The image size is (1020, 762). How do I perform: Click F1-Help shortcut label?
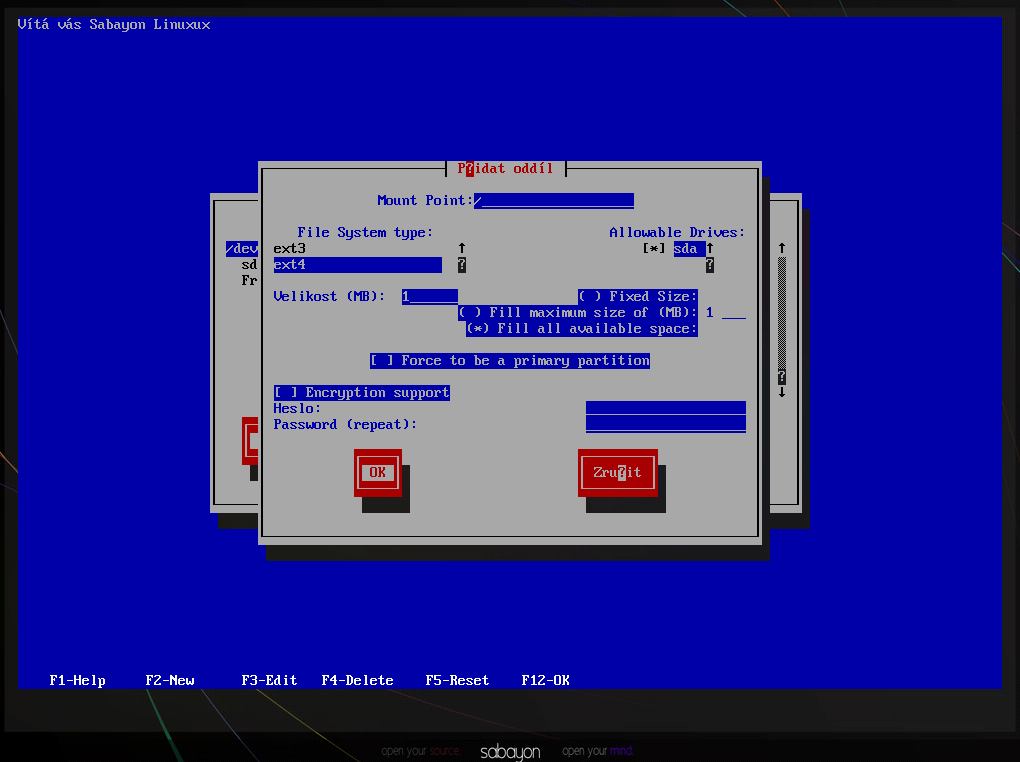[x=77, y=680]
